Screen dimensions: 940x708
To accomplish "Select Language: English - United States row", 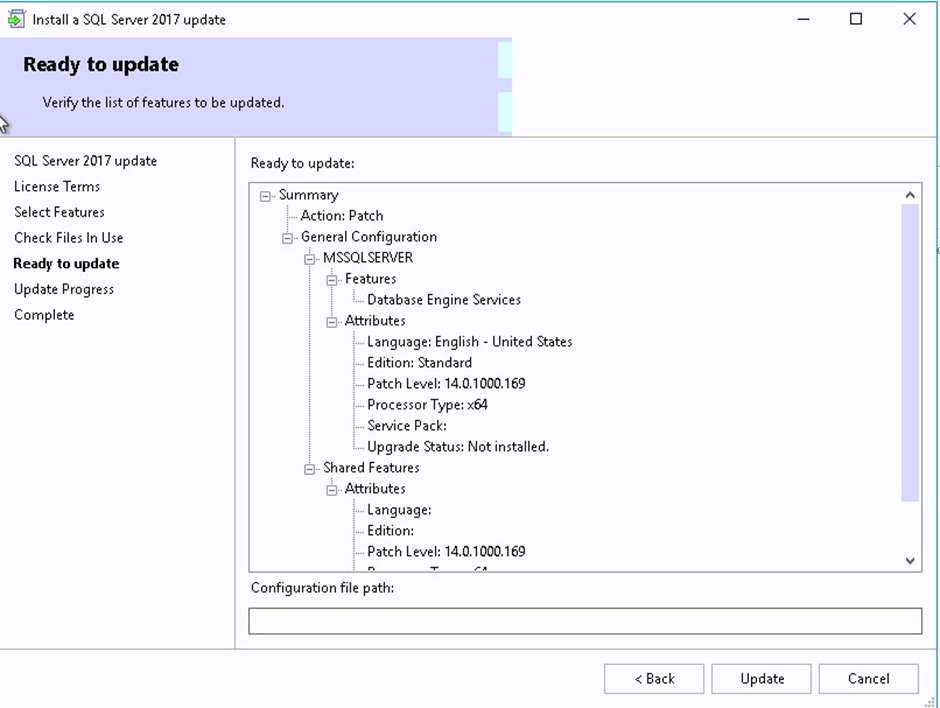I will click(470, 342).
